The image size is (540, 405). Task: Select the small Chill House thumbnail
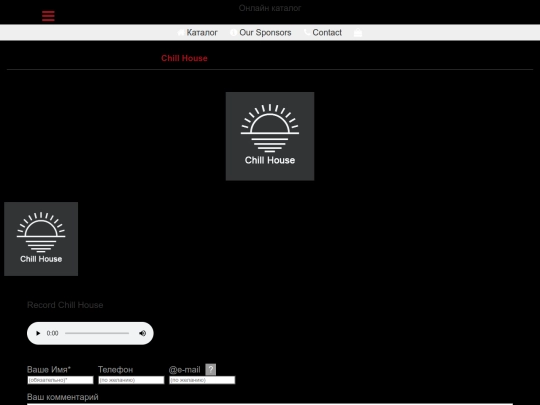pos(41,239)
